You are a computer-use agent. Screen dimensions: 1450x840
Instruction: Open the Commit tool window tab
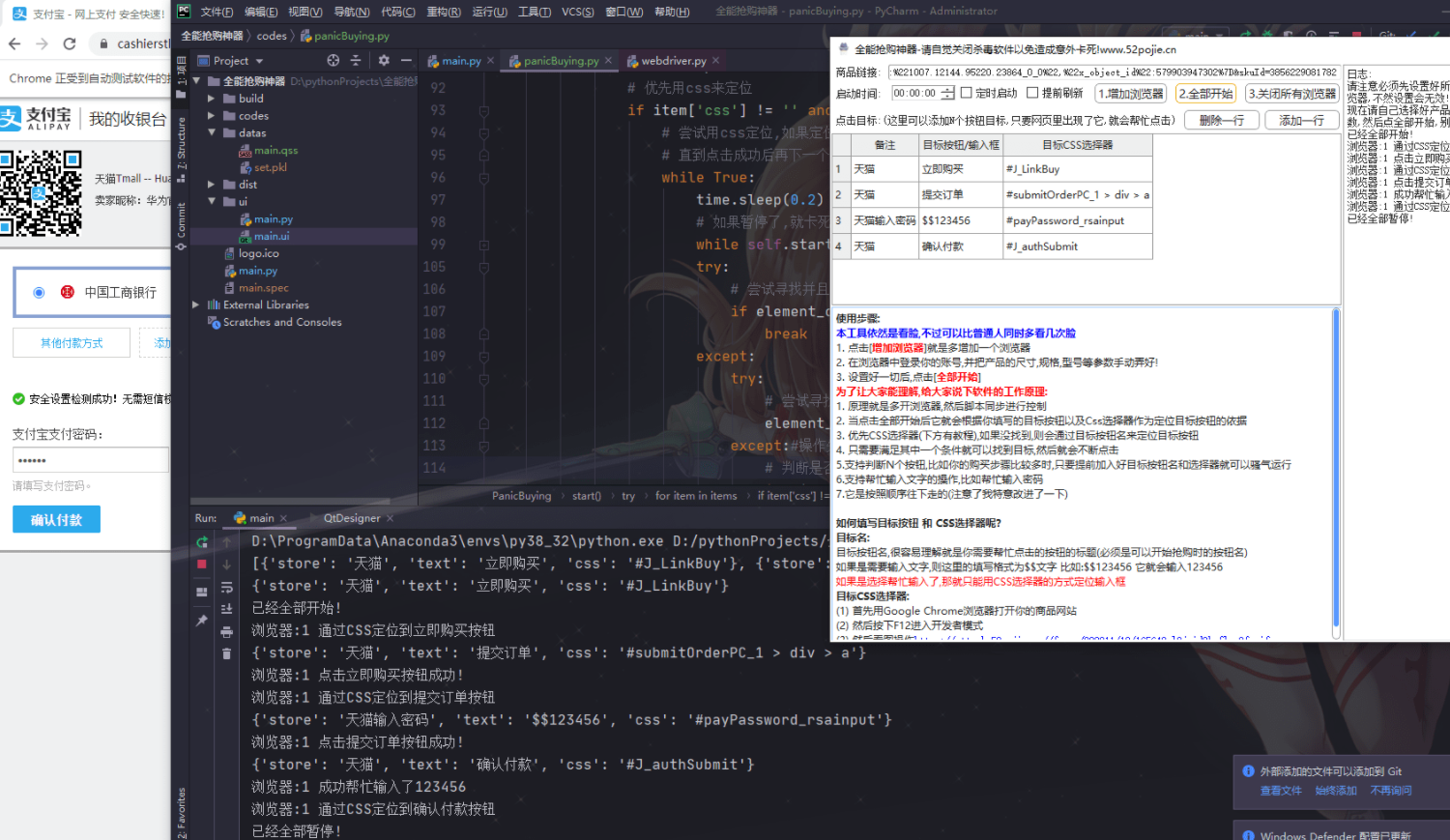click(x=181, y=224)
